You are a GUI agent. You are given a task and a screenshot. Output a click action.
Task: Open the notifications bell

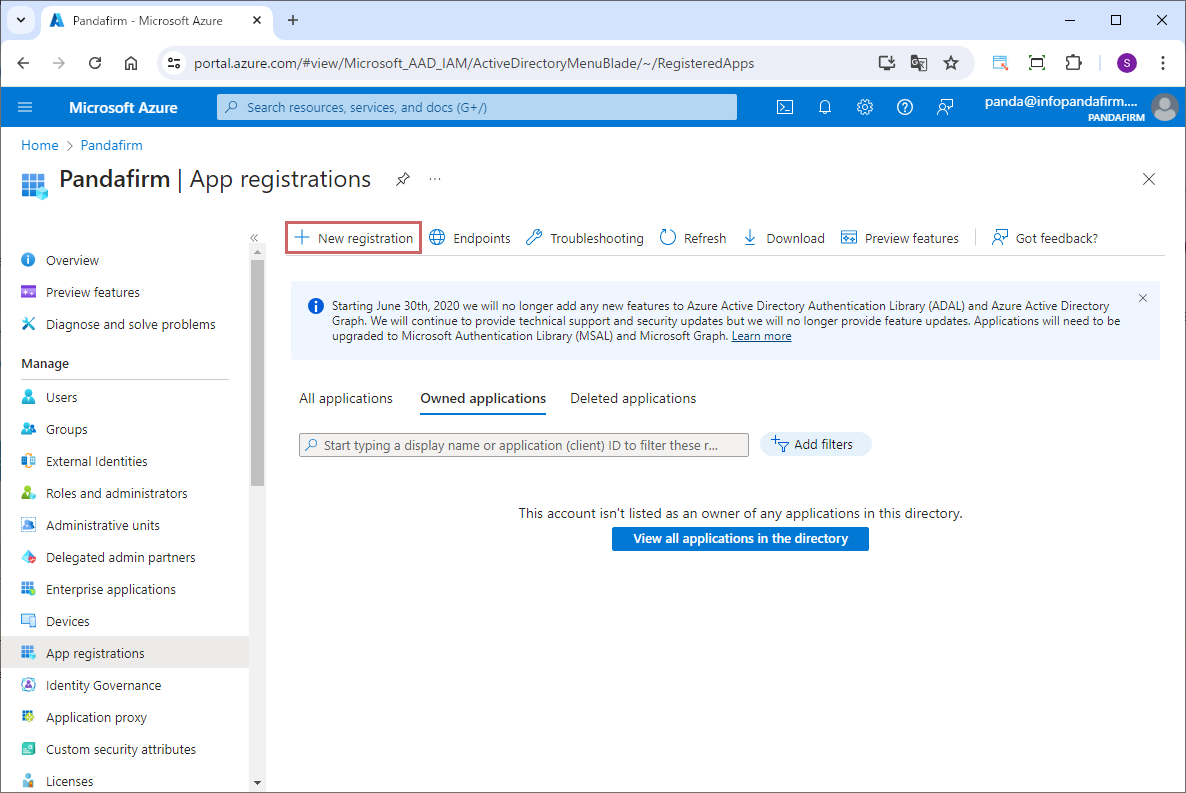[x=825, y=107]
